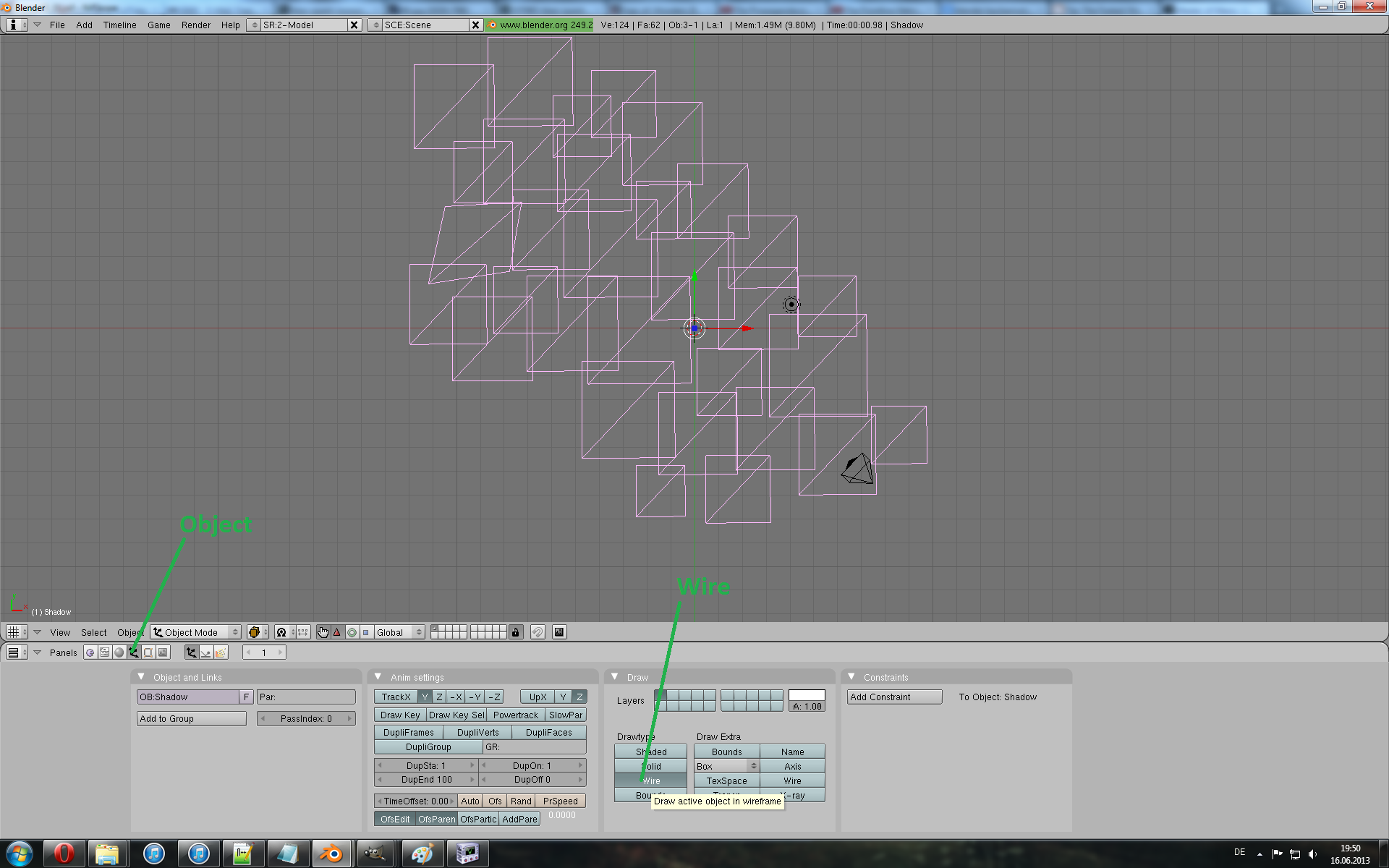Open the Timeline menu
Screen dimensions: 1389x868
pos(119,25)
